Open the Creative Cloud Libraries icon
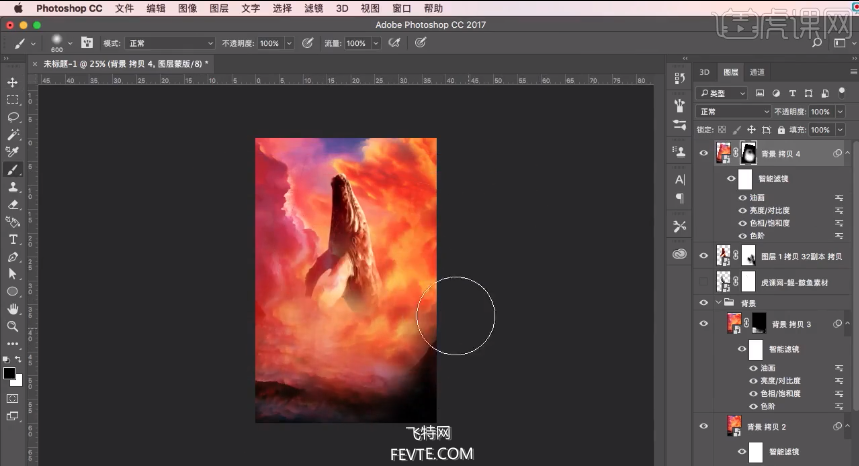 (680, 254)
